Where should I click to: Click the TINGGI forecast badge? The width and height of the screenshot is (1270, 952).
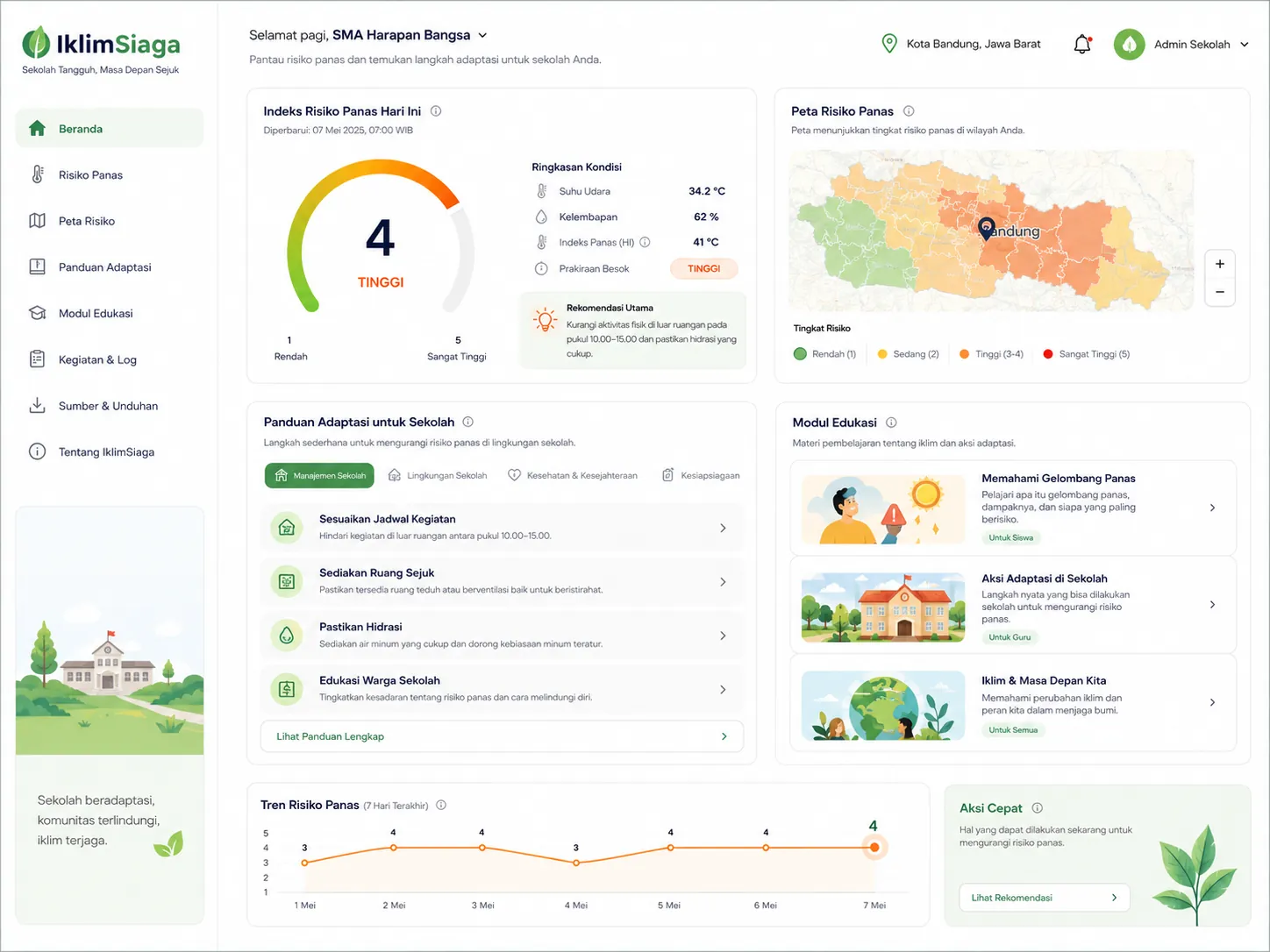tap(703, 269)
